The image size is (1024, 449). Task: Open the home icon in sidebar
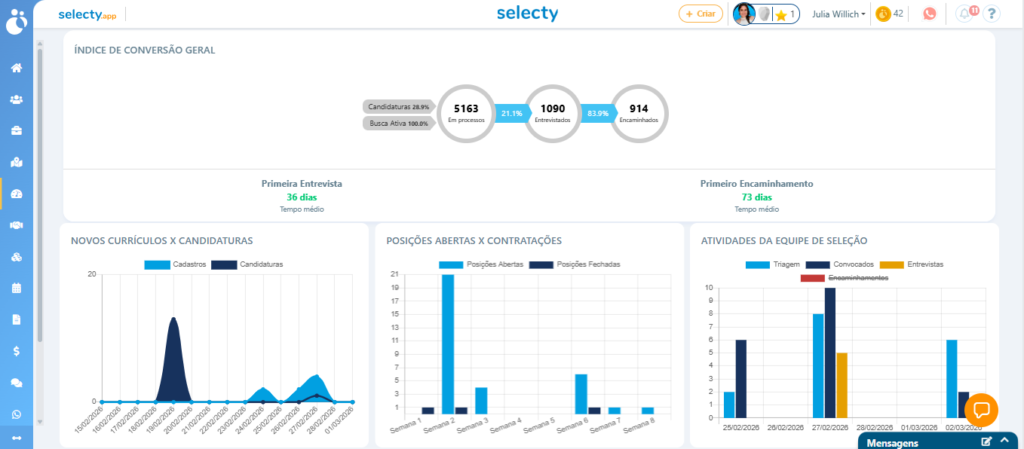(16, 68)
